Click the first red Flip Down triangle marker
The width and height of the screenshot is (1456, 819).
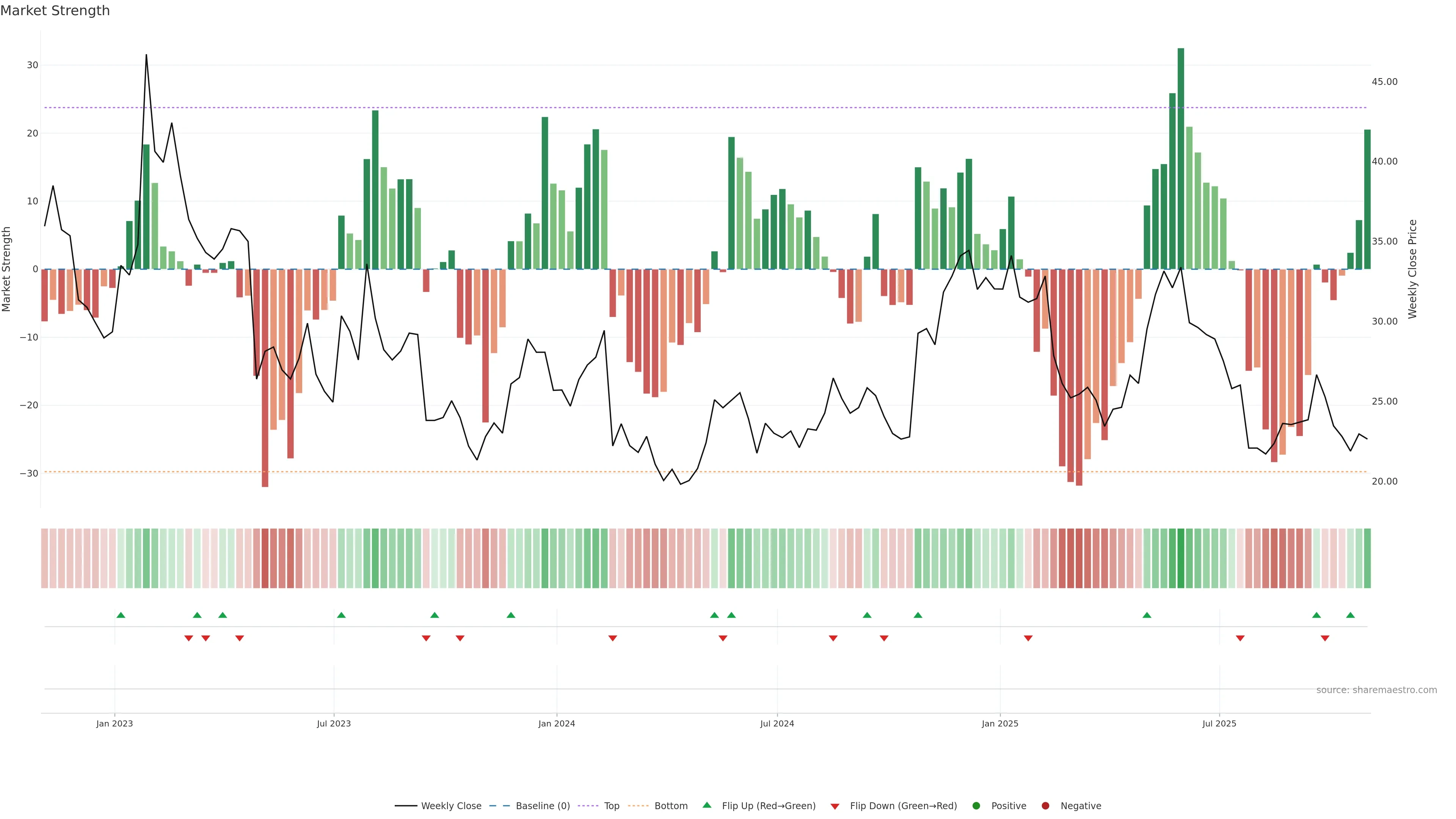pyautogui.click(x=189, y=638)
